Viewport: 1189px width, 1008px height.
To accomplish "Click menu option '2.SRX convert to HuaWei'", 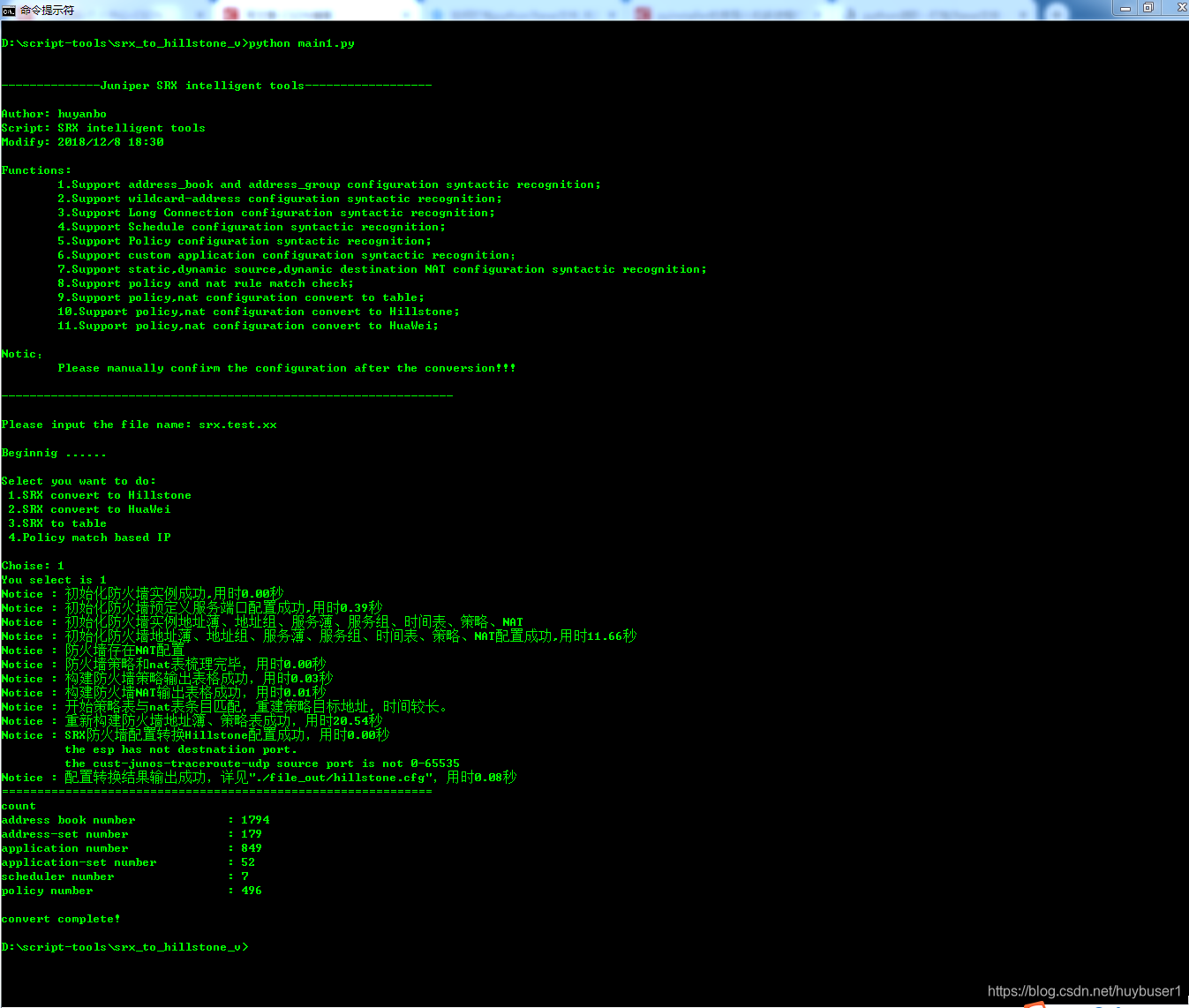I will (89, 509).
